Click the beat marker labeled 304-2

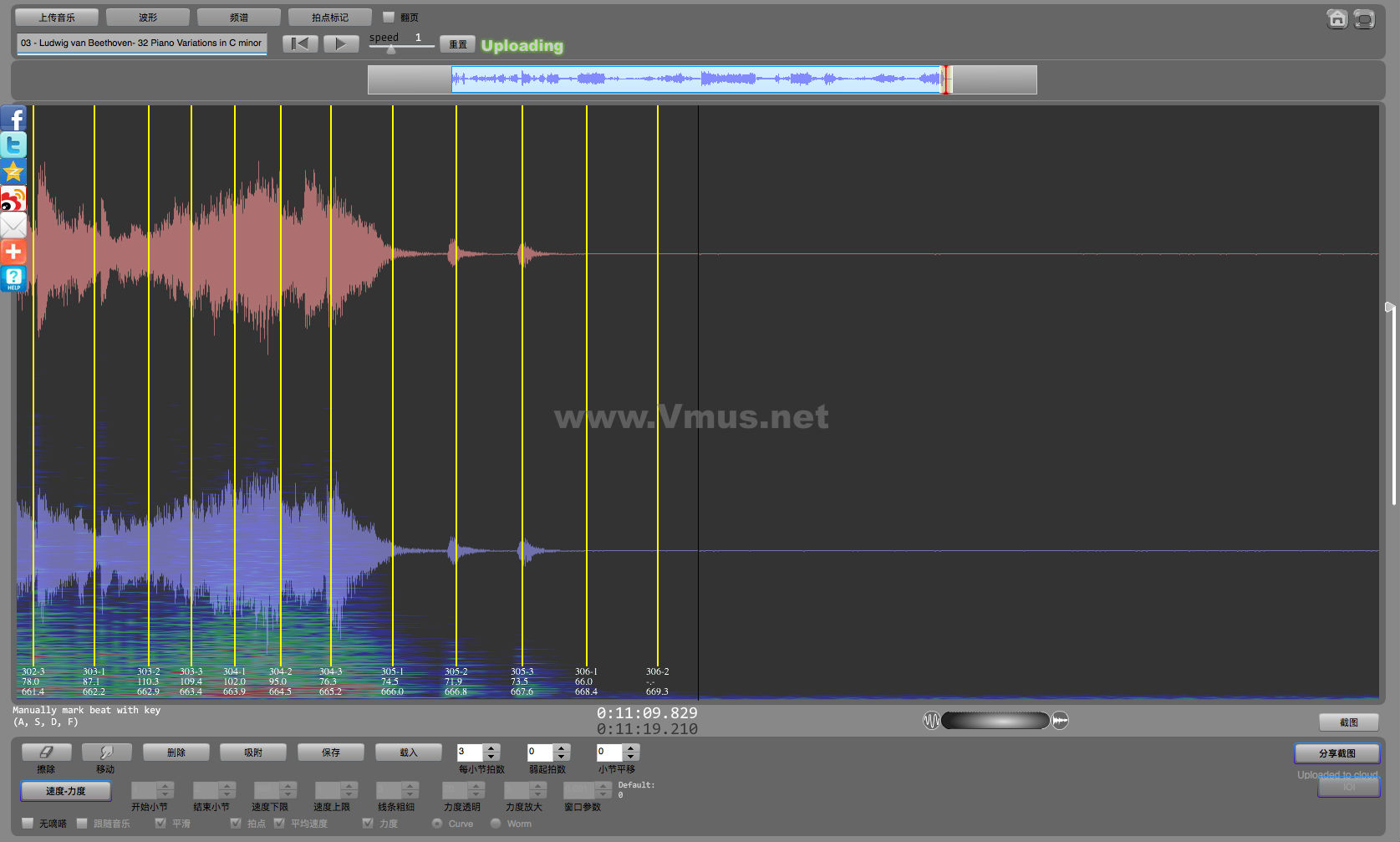281,385
